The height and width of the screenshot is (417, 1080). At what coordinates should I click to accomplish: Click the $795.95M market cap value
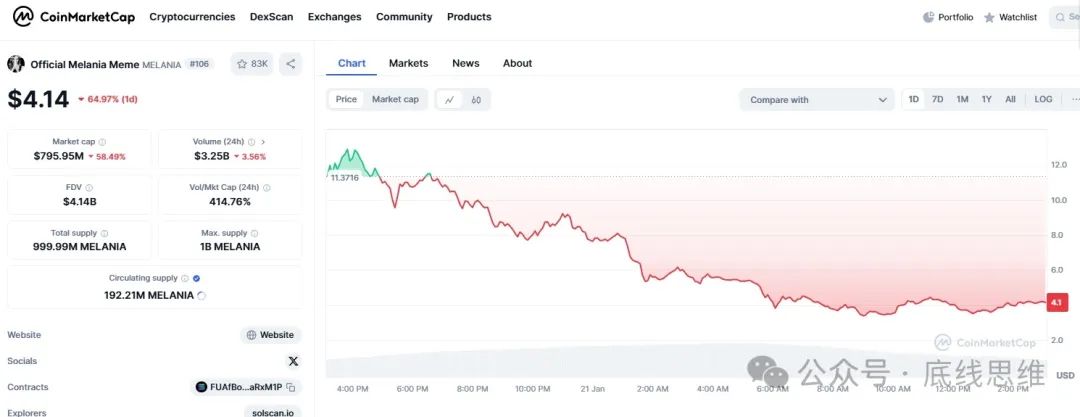59,156
